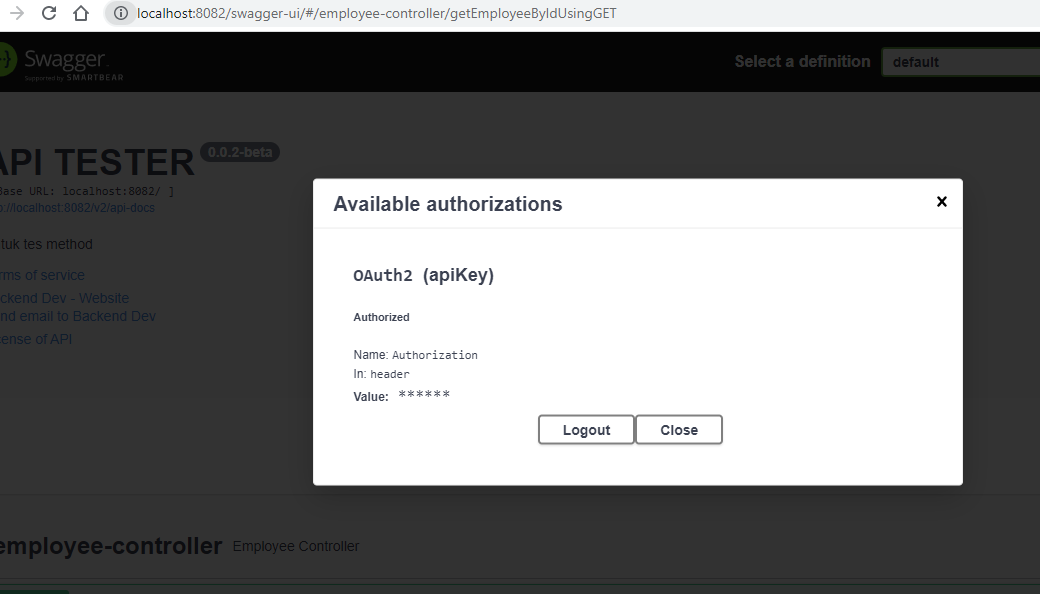Screen dimensions: 1040x594
Task: Click the 'Authorized' status text
Action: (381, 317)
